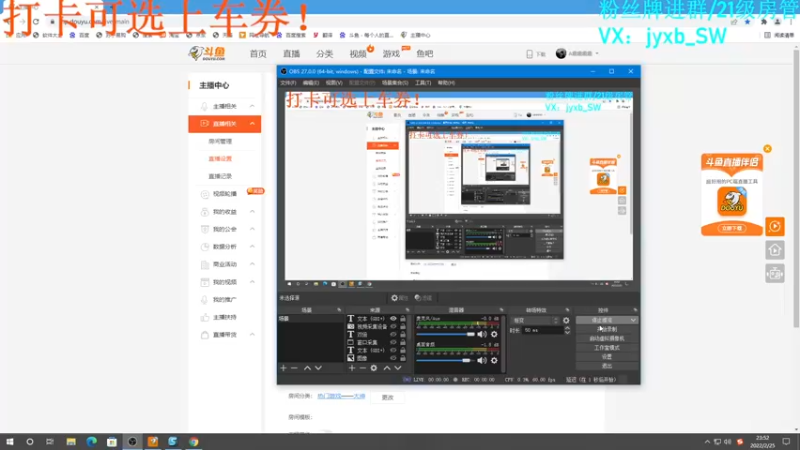This screenshot has height=450, width=800.
Task: Toggle visibility of first 文本 (GDI+) source
Action: click(x=393, y=318)
